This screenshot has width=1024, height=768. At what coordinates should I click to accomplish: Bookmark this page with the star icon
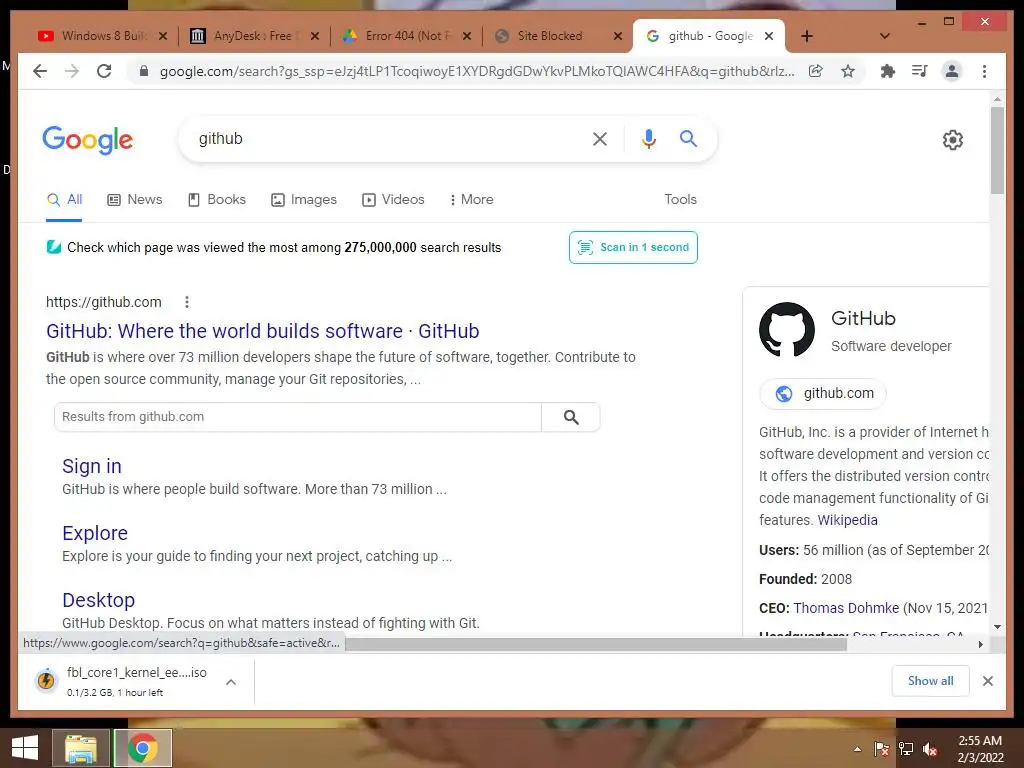[x=848, y=71]
